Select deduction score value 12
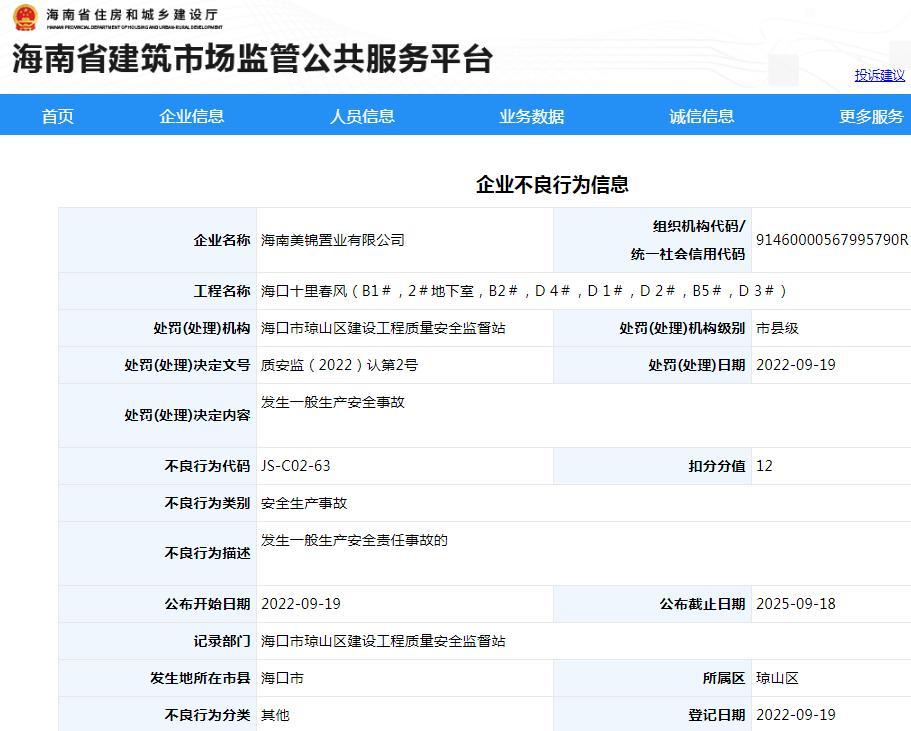Viewport: 911px width, 731px height. click(x=764, y=466)
